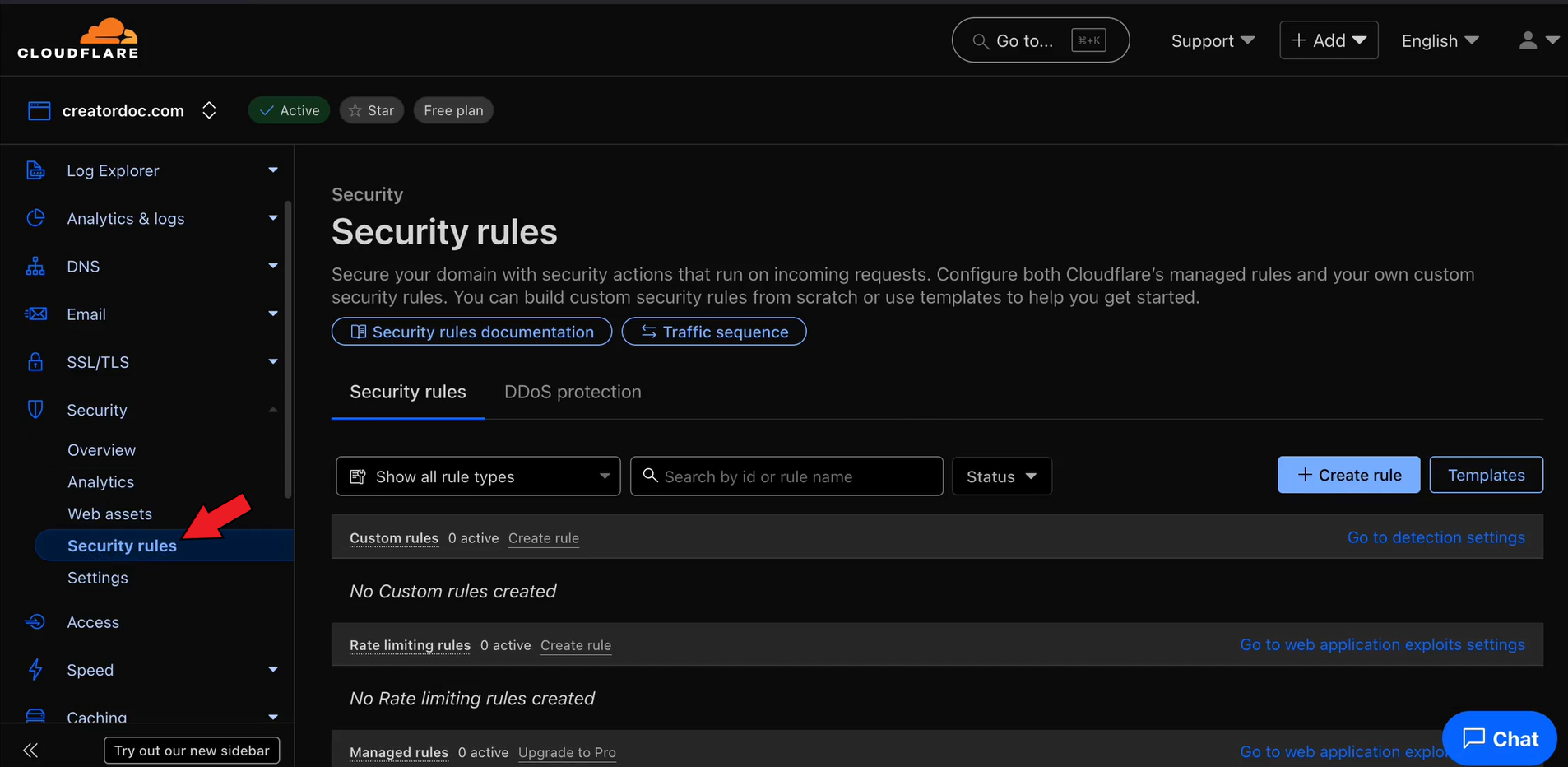Open the Show all rule types dropdown
The height and width of the screenshot is (767, 1568).
pyautogui.click(x=478, y=476)
